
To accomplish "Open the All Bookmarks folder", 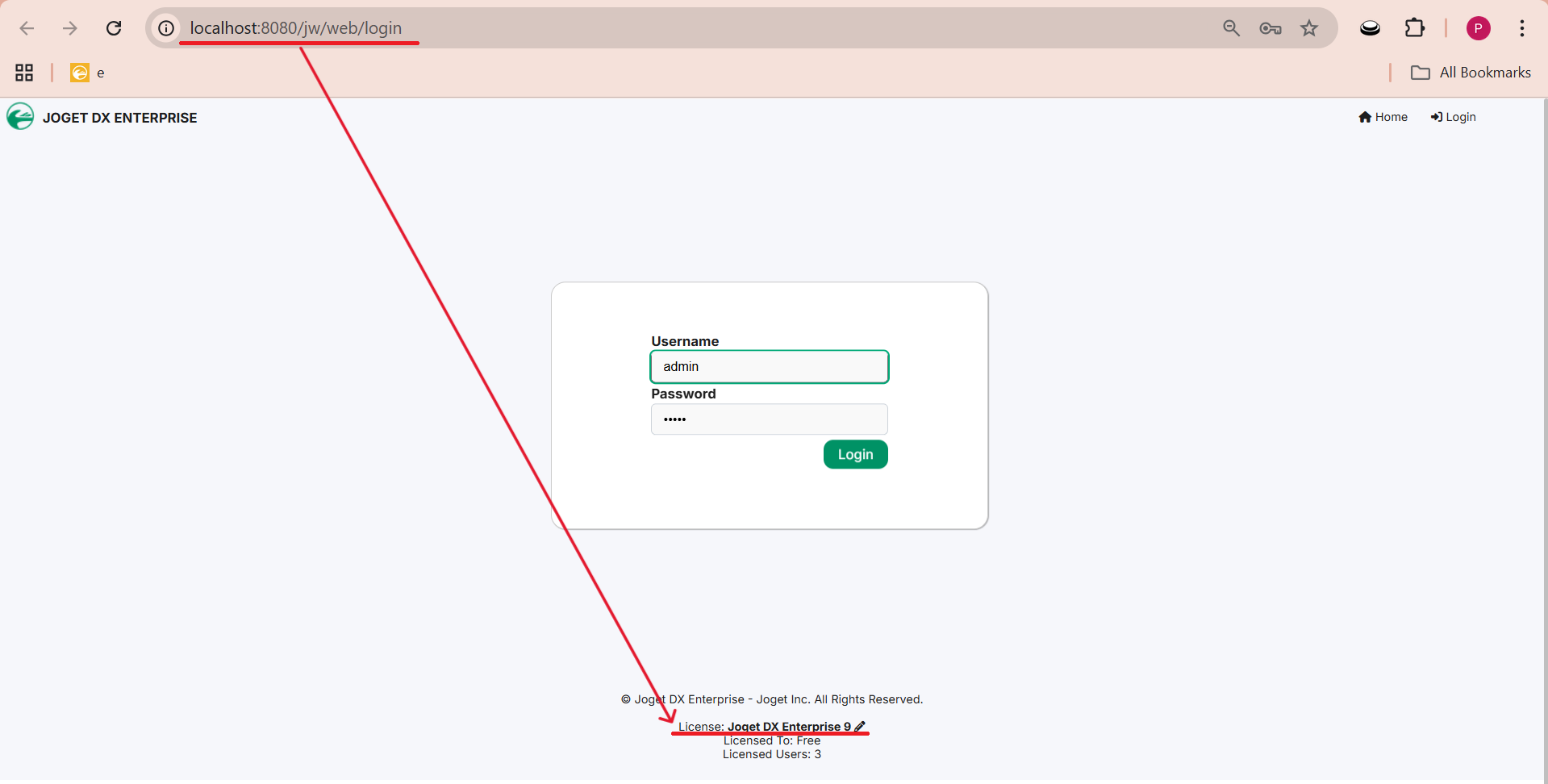I will pyautogui.click(x=1471, y=73).
